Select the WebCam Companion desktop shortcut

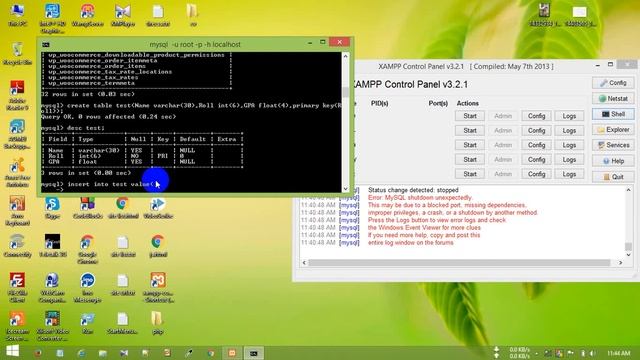click(x=52, y=288)
